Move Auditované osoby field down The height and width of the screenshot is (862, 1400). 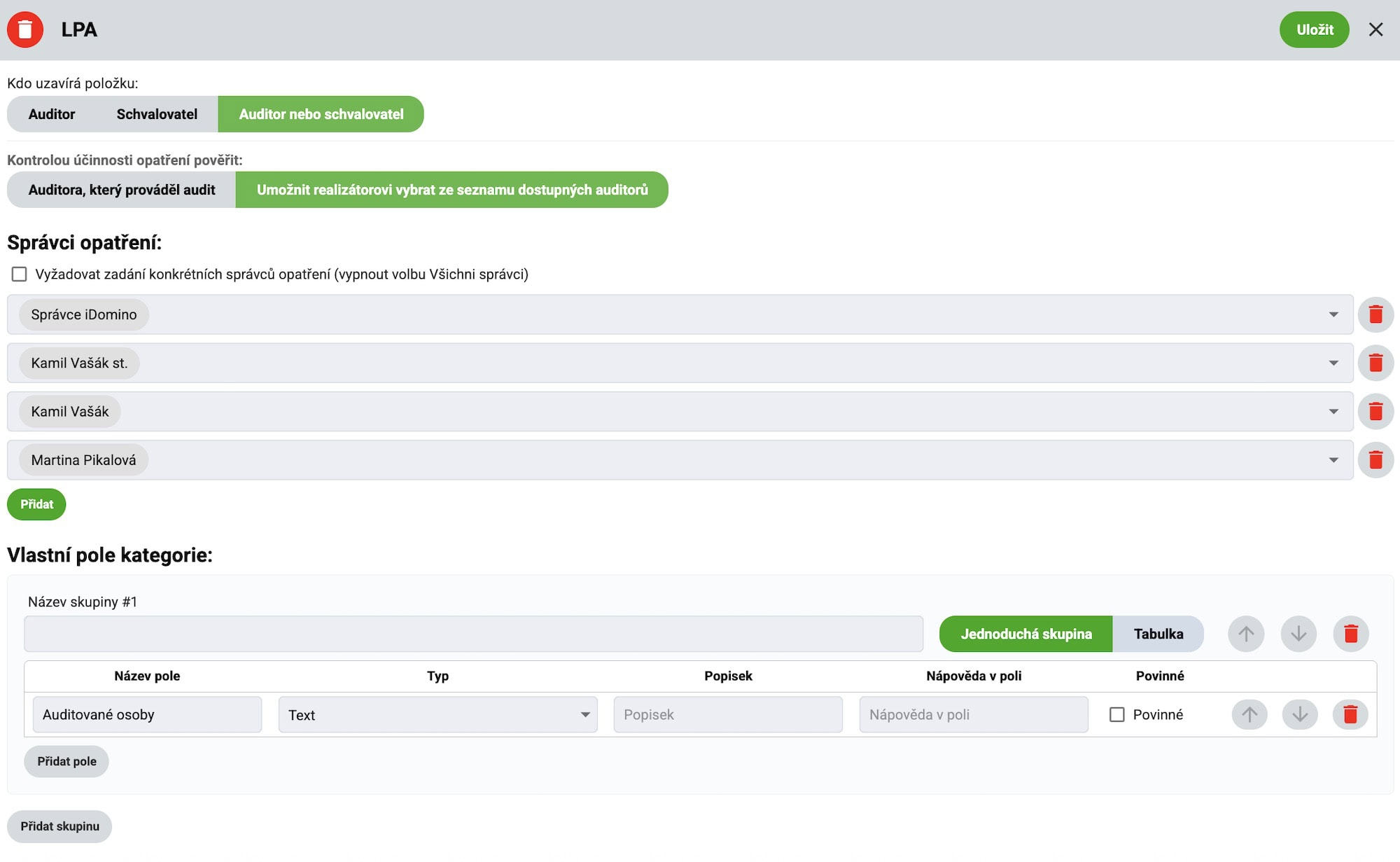click(x=1299, y=714)
